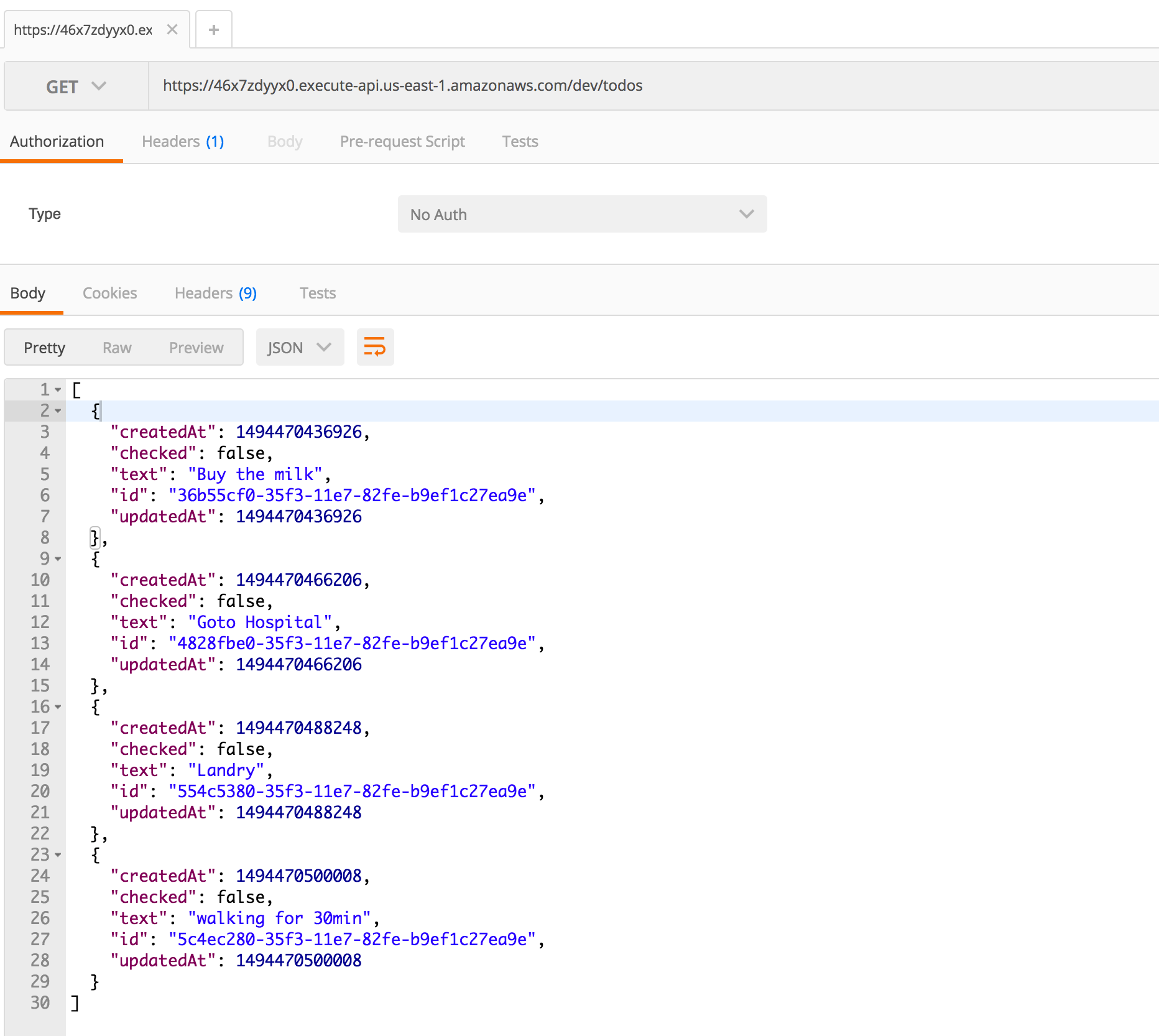Click createdAt value 1494470500008 on line 24
The width and height of the screenshot is (1159, 1036).
click(x=298, y=876)
